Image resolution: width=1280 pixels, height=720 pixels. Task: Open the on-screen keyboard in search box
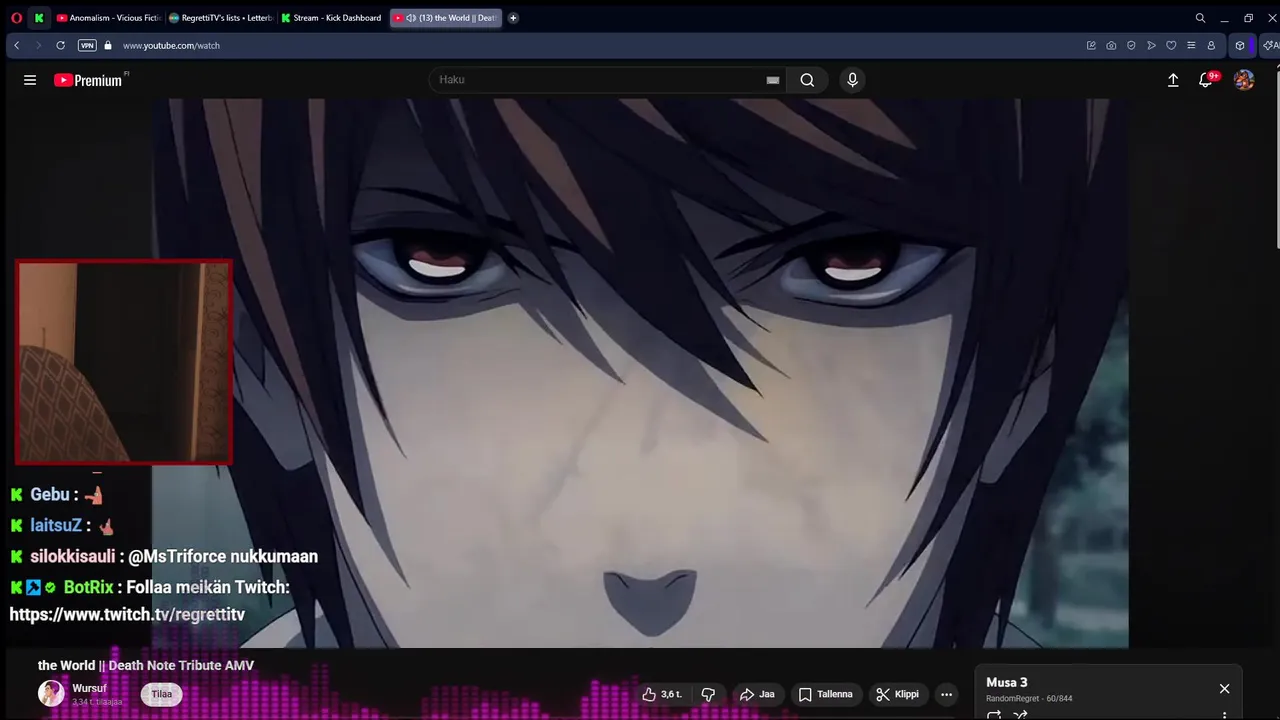click(x=773, y=80)
